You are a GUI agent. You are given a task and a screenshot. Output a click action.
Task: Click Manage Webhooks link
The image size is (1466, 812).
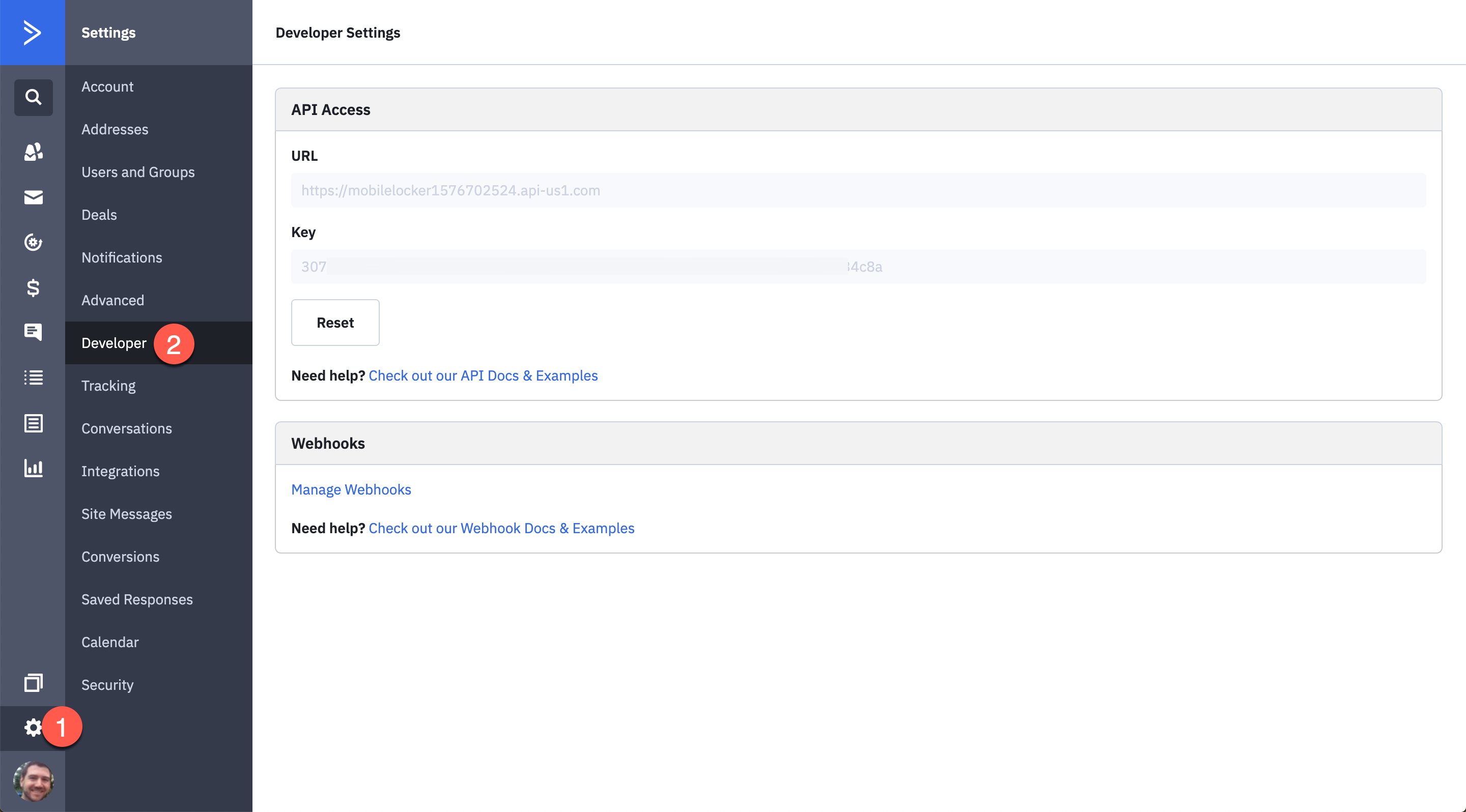351,489
